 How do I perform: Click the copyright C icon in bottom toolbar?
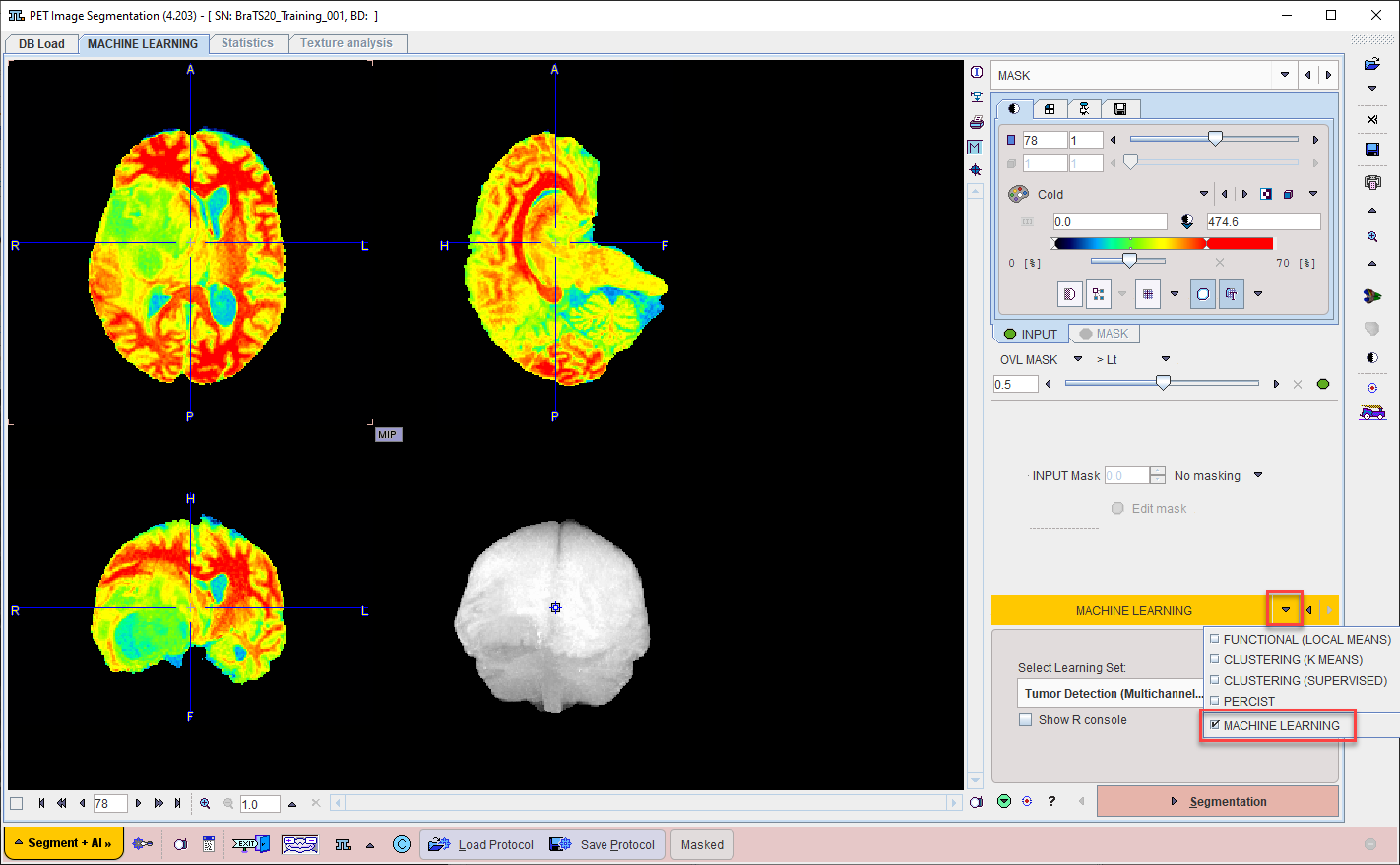click(402, 844)
